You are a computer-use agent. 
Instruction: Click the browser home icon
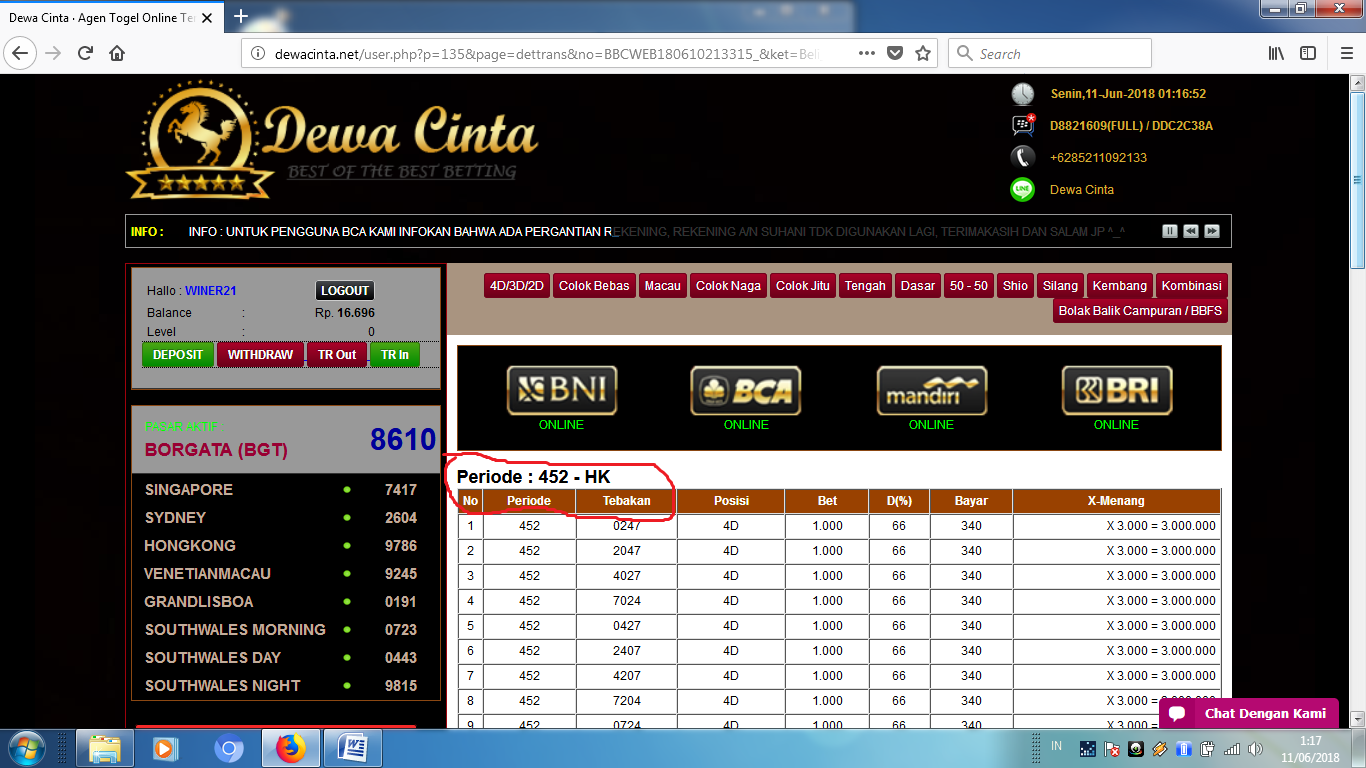pyautogui.click(x=117, y=53)
